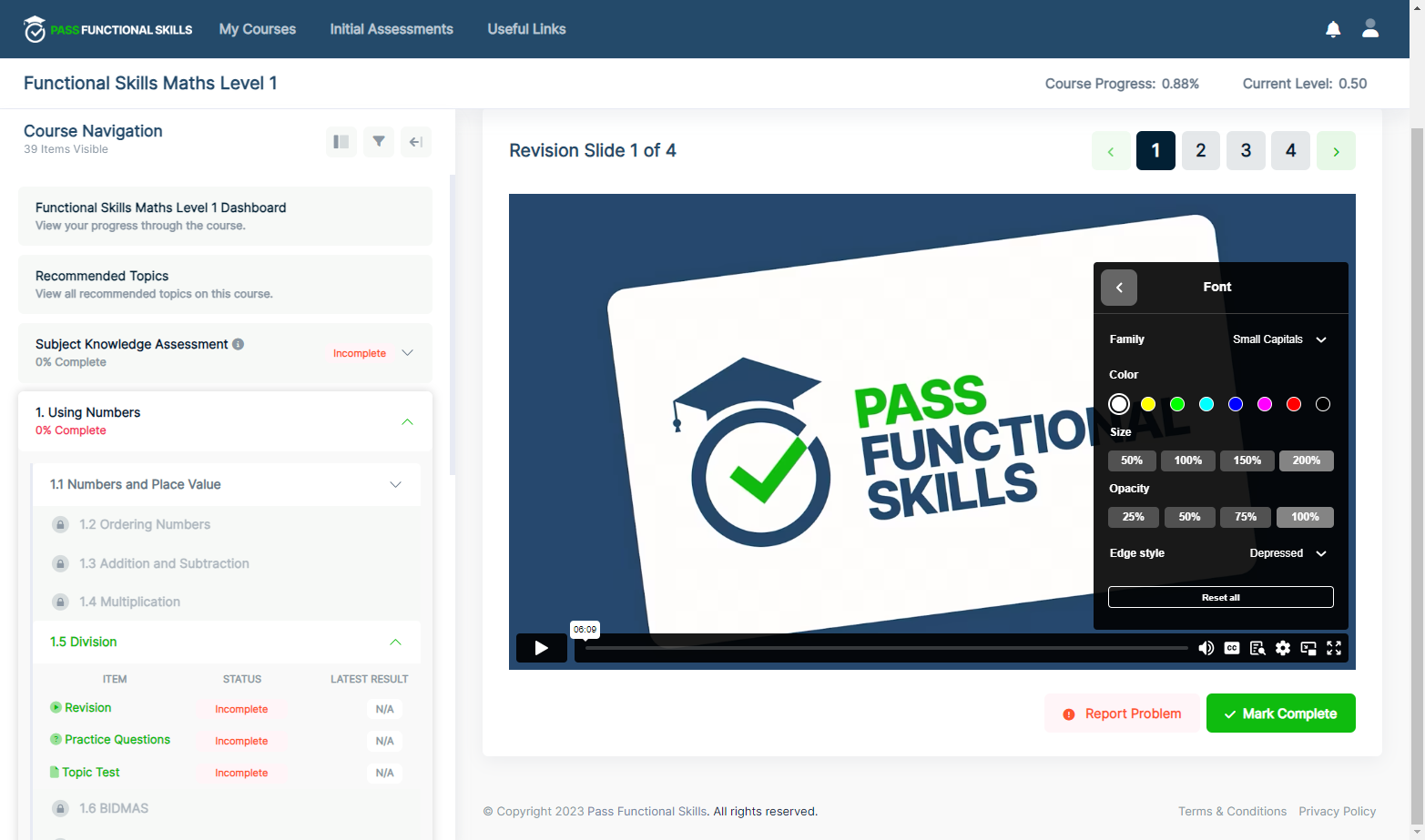Pick the blue caption color swatch
The image size is (1425, 840).
click(1236, 404)
